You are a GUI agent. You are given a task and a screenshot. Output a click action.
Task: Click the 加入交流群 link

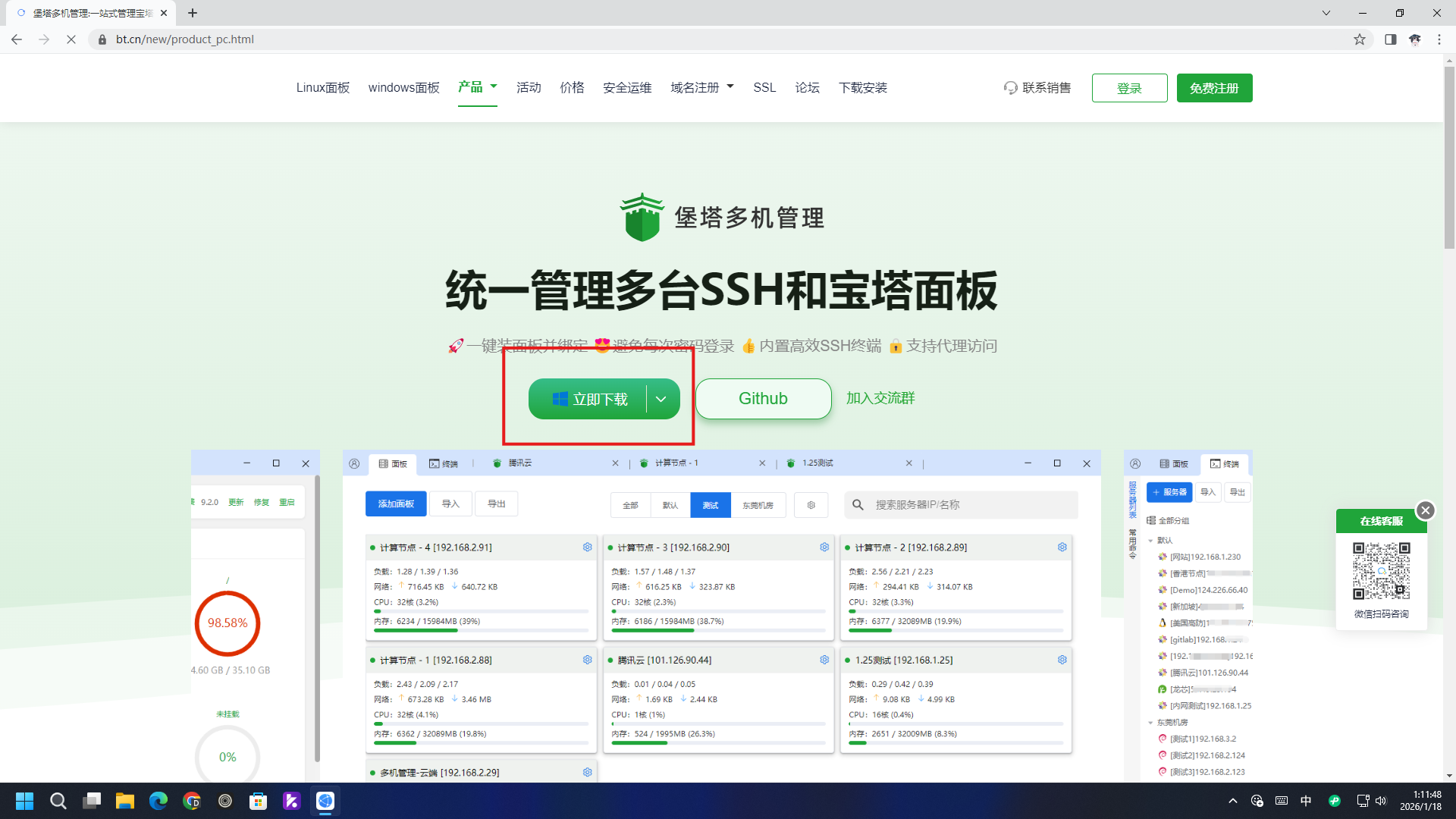coord(880,398)
